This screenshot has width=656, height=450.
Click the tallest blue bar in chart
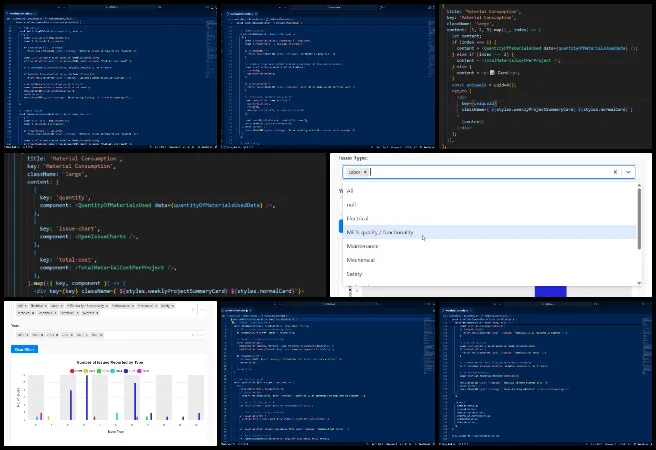pos(86,397)
